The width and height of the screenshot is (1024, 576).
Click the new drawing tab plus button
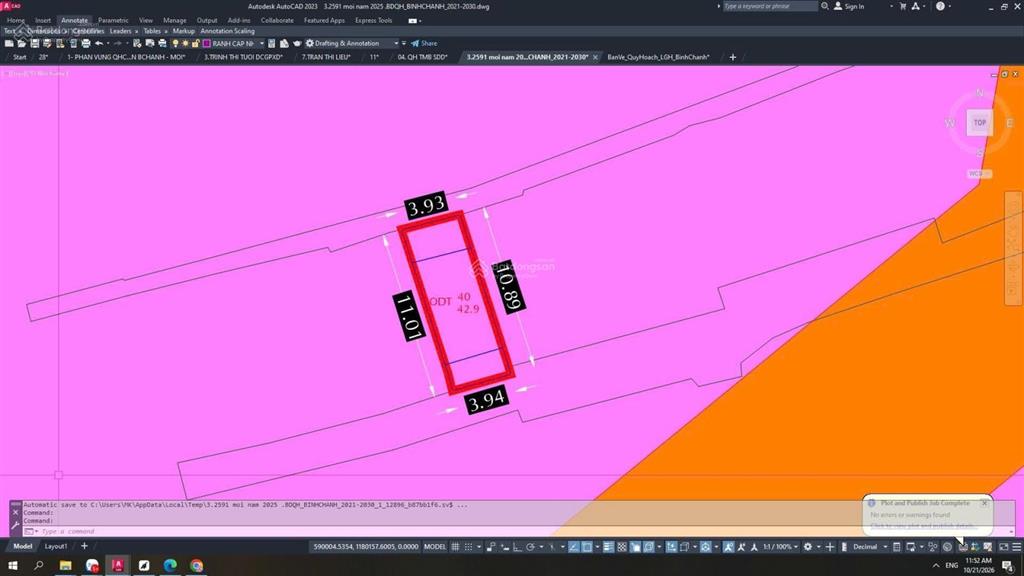(733, 57)
